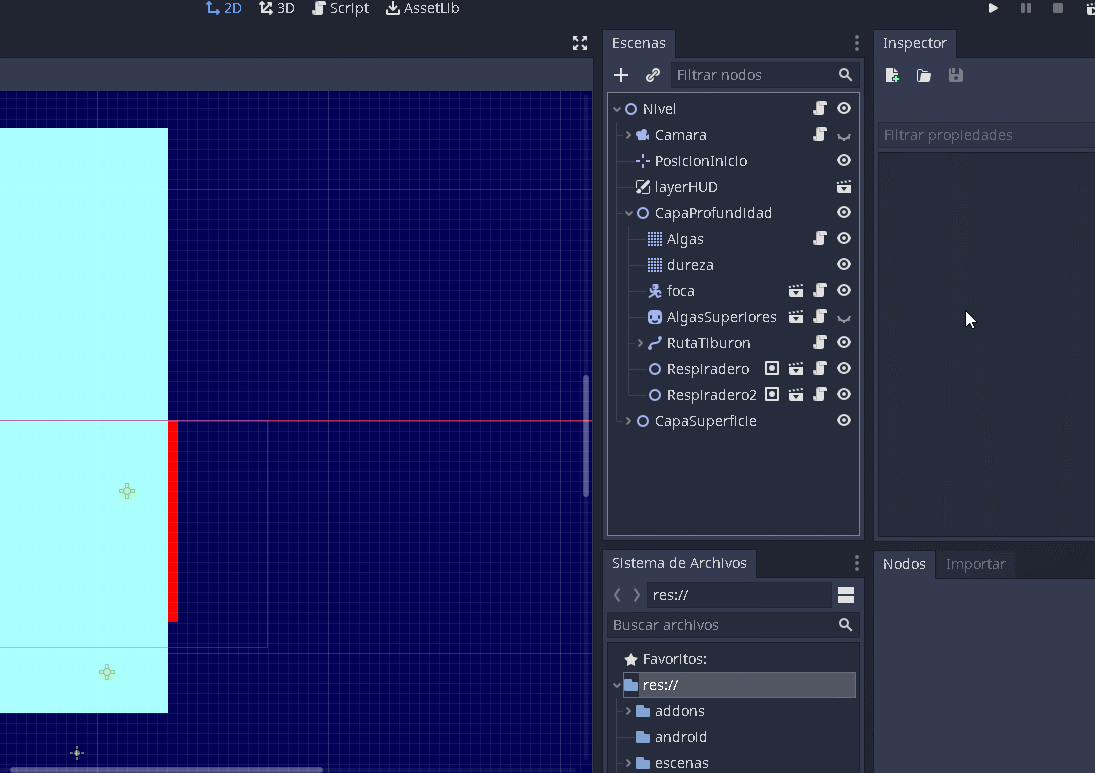1095x773 pixels.
Task: Toggle distraction-free mode in viewport
Action: coord(580,43)
